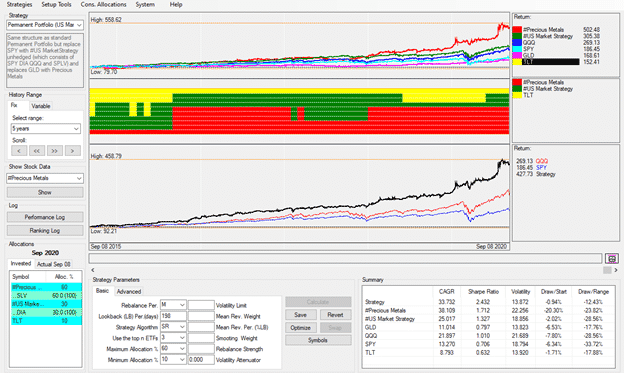
Task: Click the Mean Rev. Per. input field
Action: pos(201,327)
